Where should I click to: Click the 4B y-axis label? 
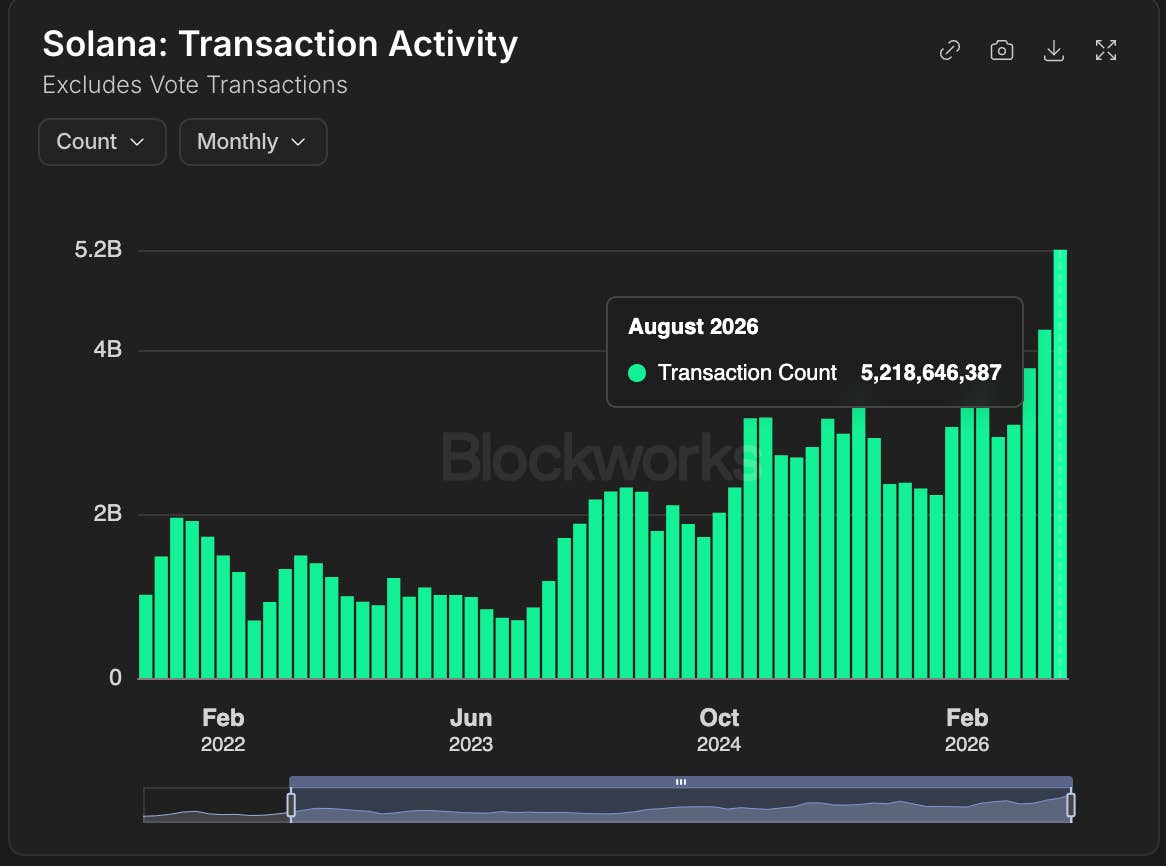coord(108,349)
